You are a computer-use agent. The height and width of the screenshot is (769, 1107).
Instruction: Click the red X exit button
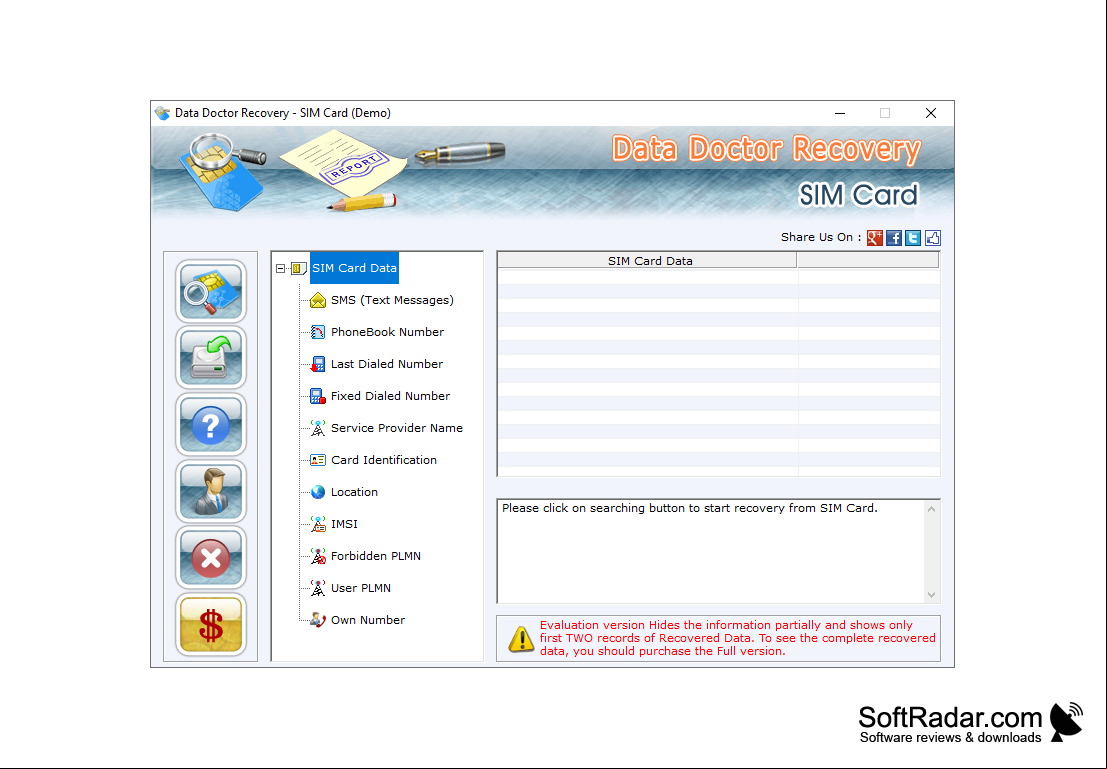(x=210, y=557)
